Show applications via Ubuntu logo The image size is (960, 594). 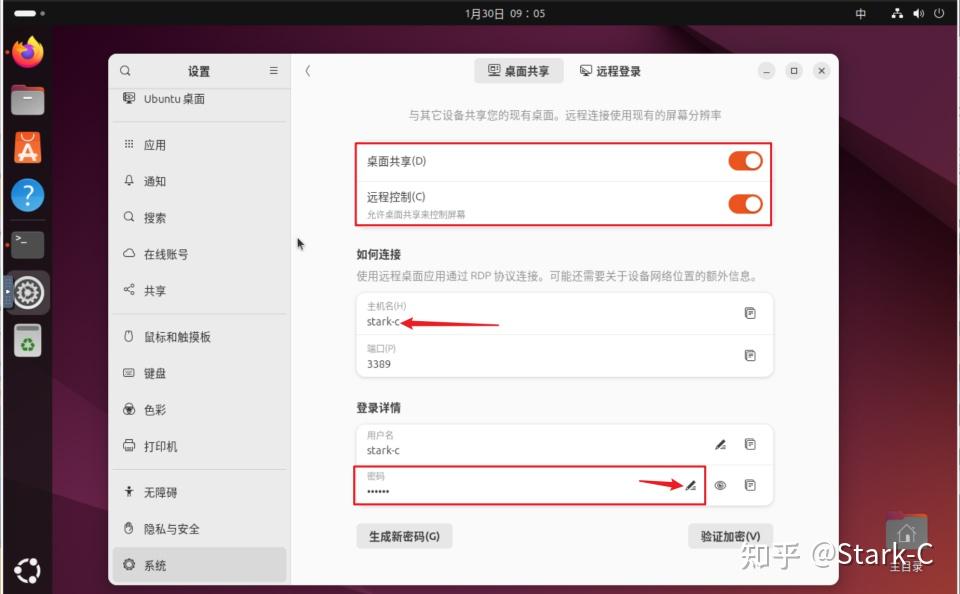coord(28,570)
